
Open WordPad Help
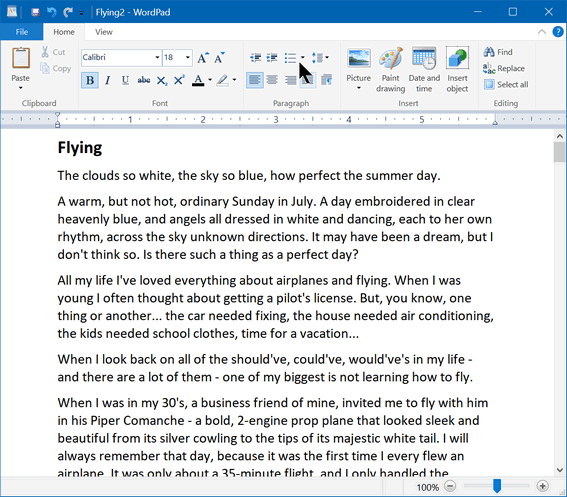(x=558, y=32)
